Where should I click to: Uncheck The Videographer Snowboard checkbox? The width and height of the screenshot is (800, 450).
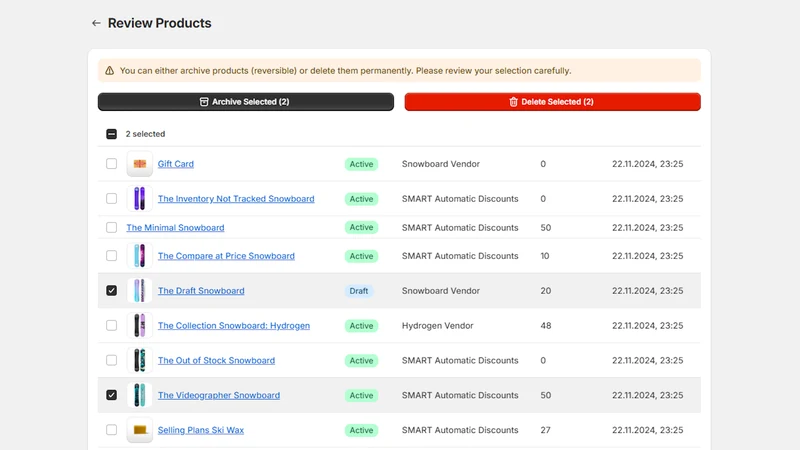(x=111, y=395)
